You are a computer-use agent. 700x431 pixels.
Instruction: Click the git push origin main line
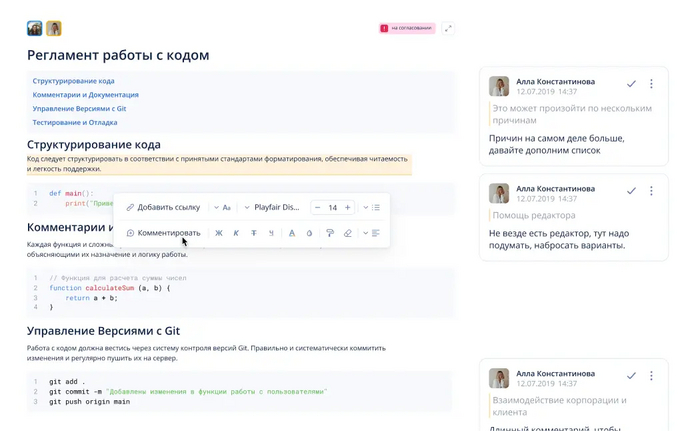click(x=89, y=402)
